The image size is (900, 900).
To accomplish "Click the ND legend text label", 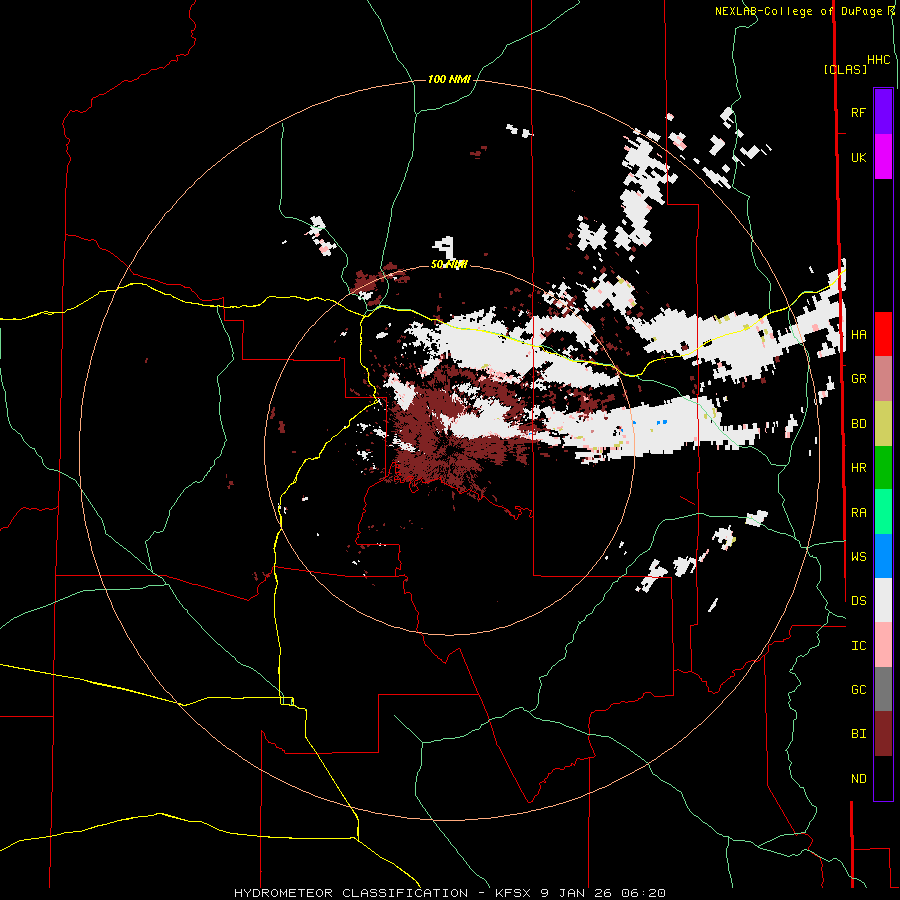I will (x=858, y=779).
